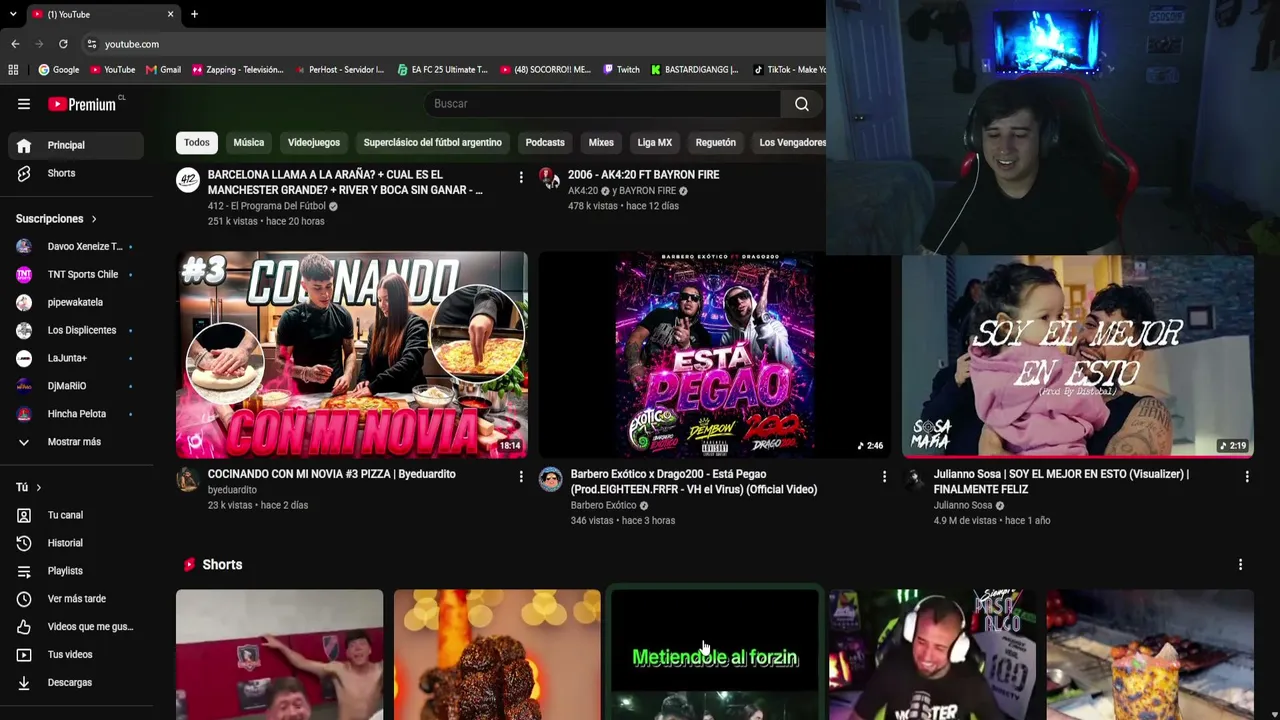The height and width of the screenshot is (720, 1280).
Task: Open TNT Sports Chile subscription
Action: [x=76, y=274]
